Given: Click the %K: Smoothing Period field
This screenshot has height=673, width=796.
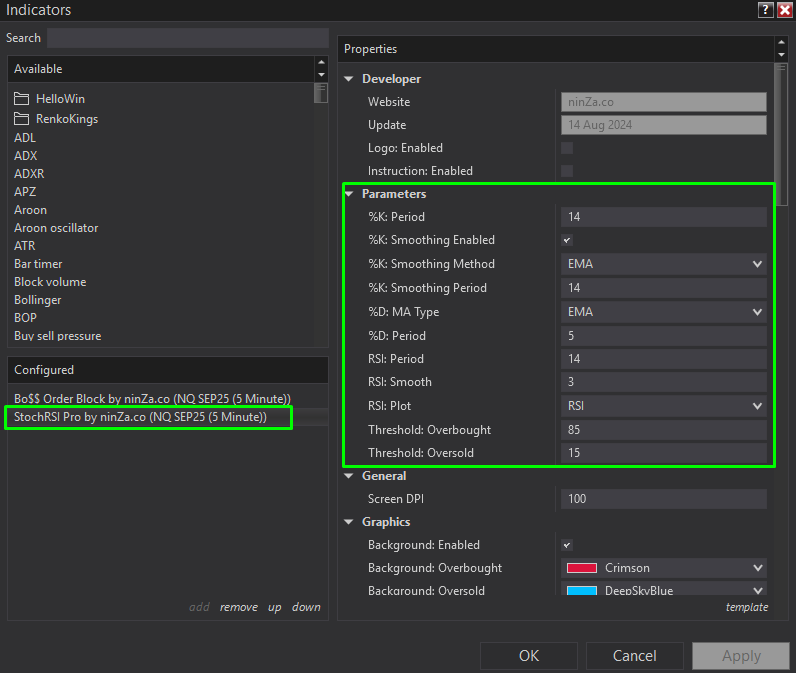Looking at the screenshot, I should (664, 288).
